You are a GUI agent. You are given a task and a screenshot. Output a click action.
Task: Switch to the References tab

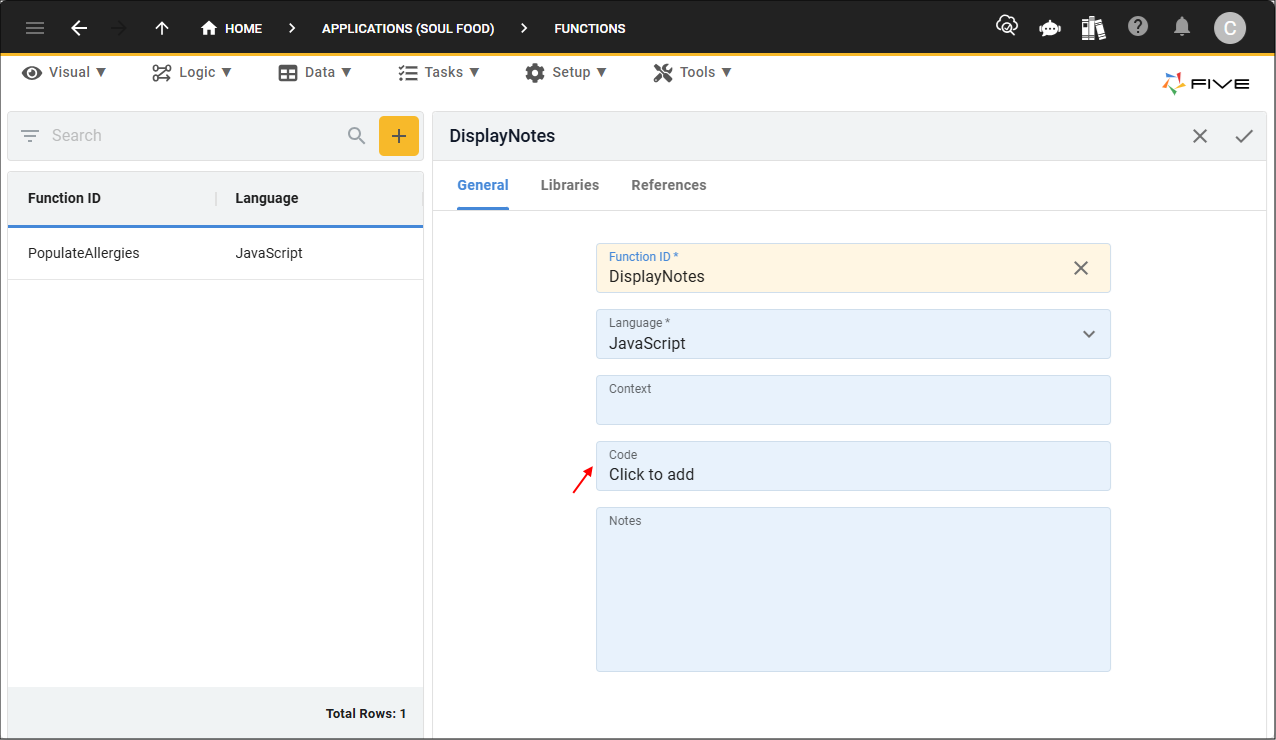pyautogui.click(x=669, y=185)
